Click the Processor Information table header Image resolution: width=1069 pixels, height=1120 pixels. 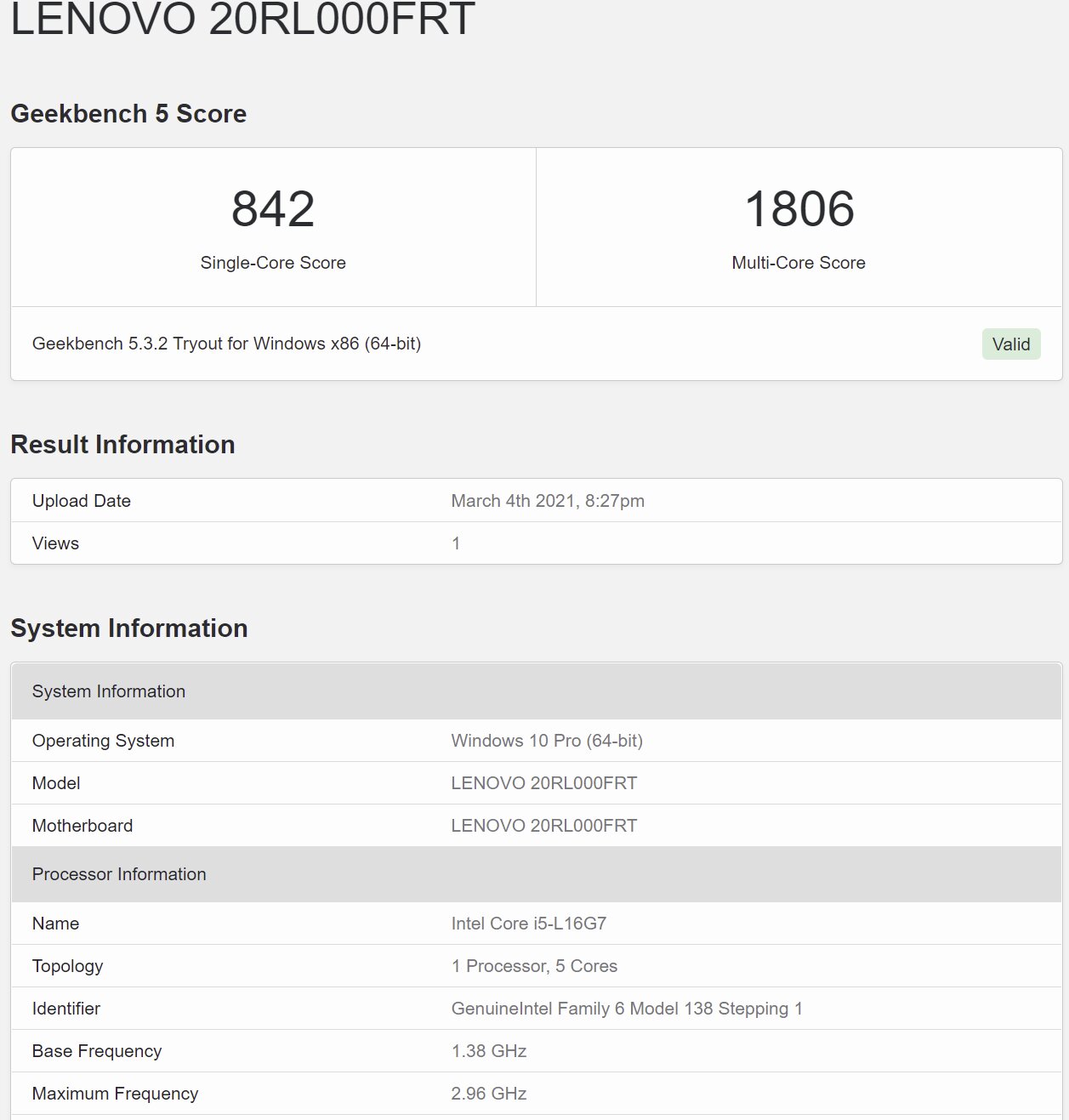pyautogui.click(x=537, y=874)
